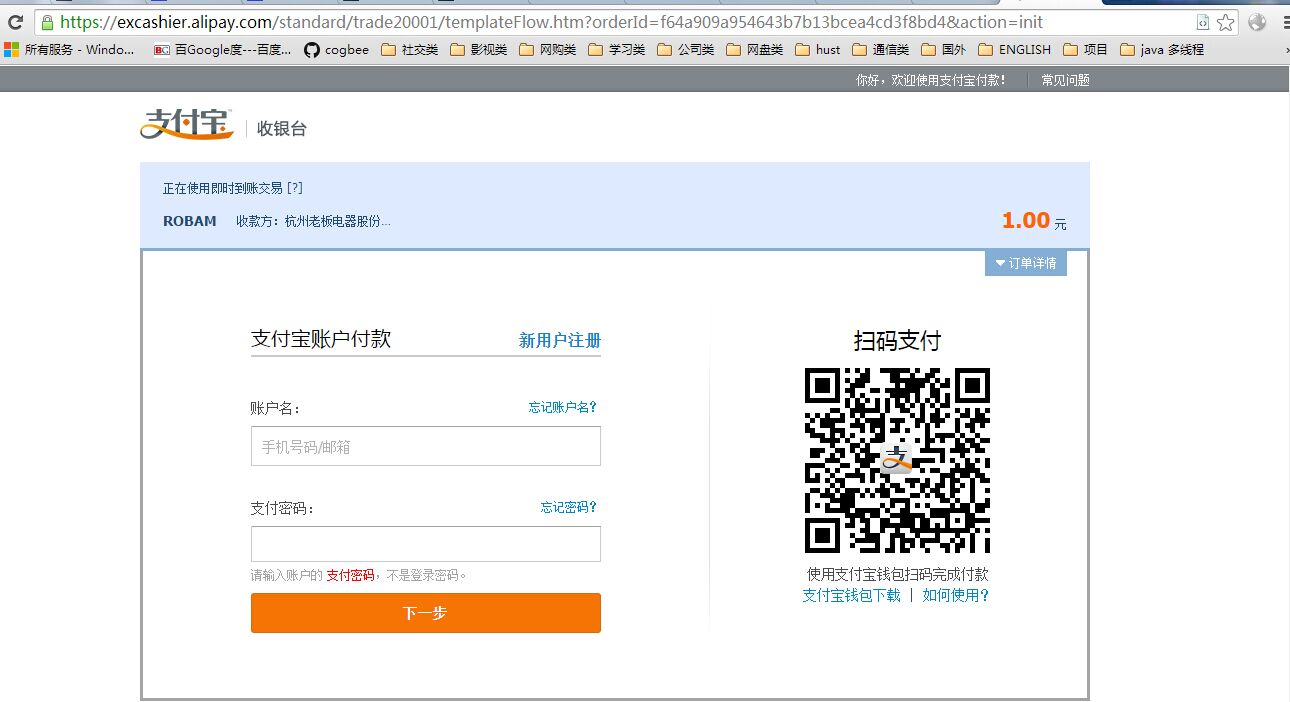1290x702 pixels.
Task: Click the 支付宝 Alipay logo
Action: 186,124
